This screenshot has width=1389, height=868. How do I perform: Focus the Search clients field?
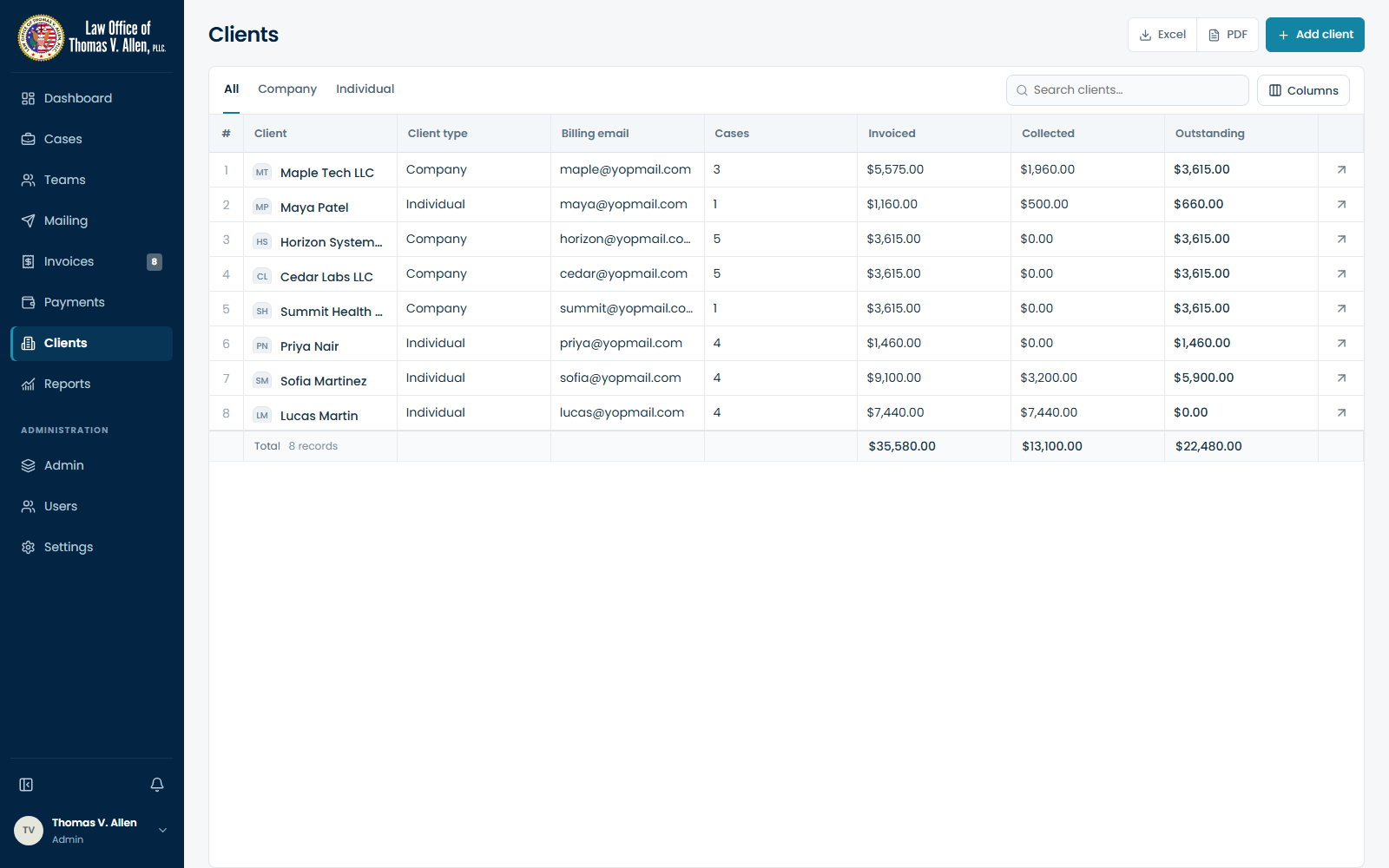click(x=1127, y=90)
